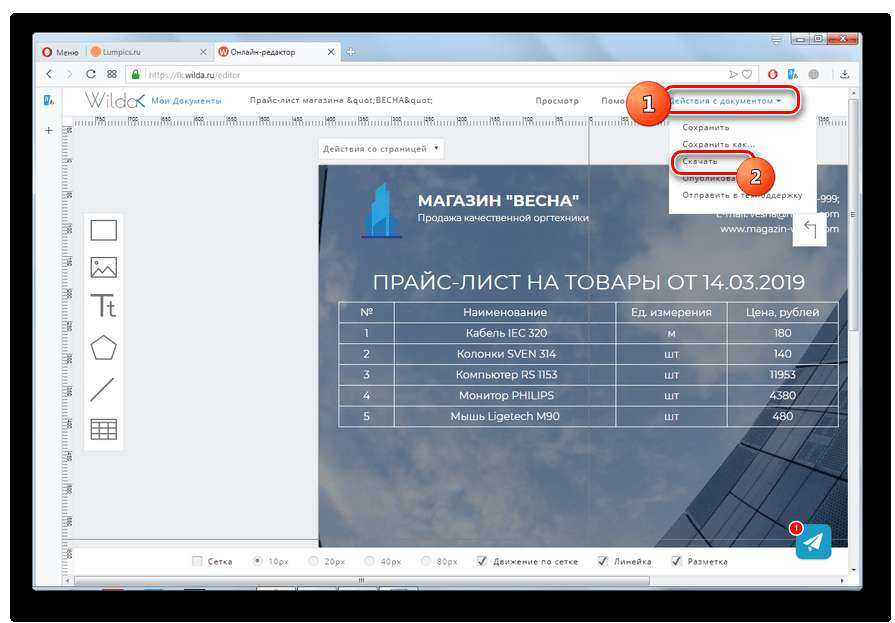Click the undo arrow icon on the page
Viewport: 895px width, 623px height.
tap(810, 231)
